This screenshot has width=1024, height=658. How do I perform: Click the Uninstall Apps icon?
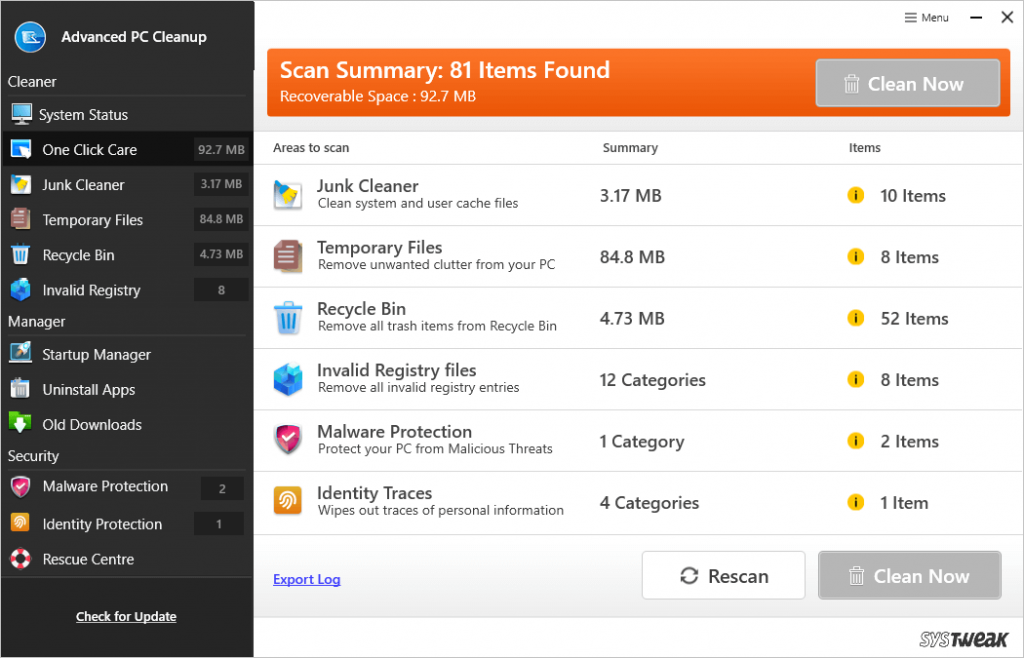pos(21,388)
